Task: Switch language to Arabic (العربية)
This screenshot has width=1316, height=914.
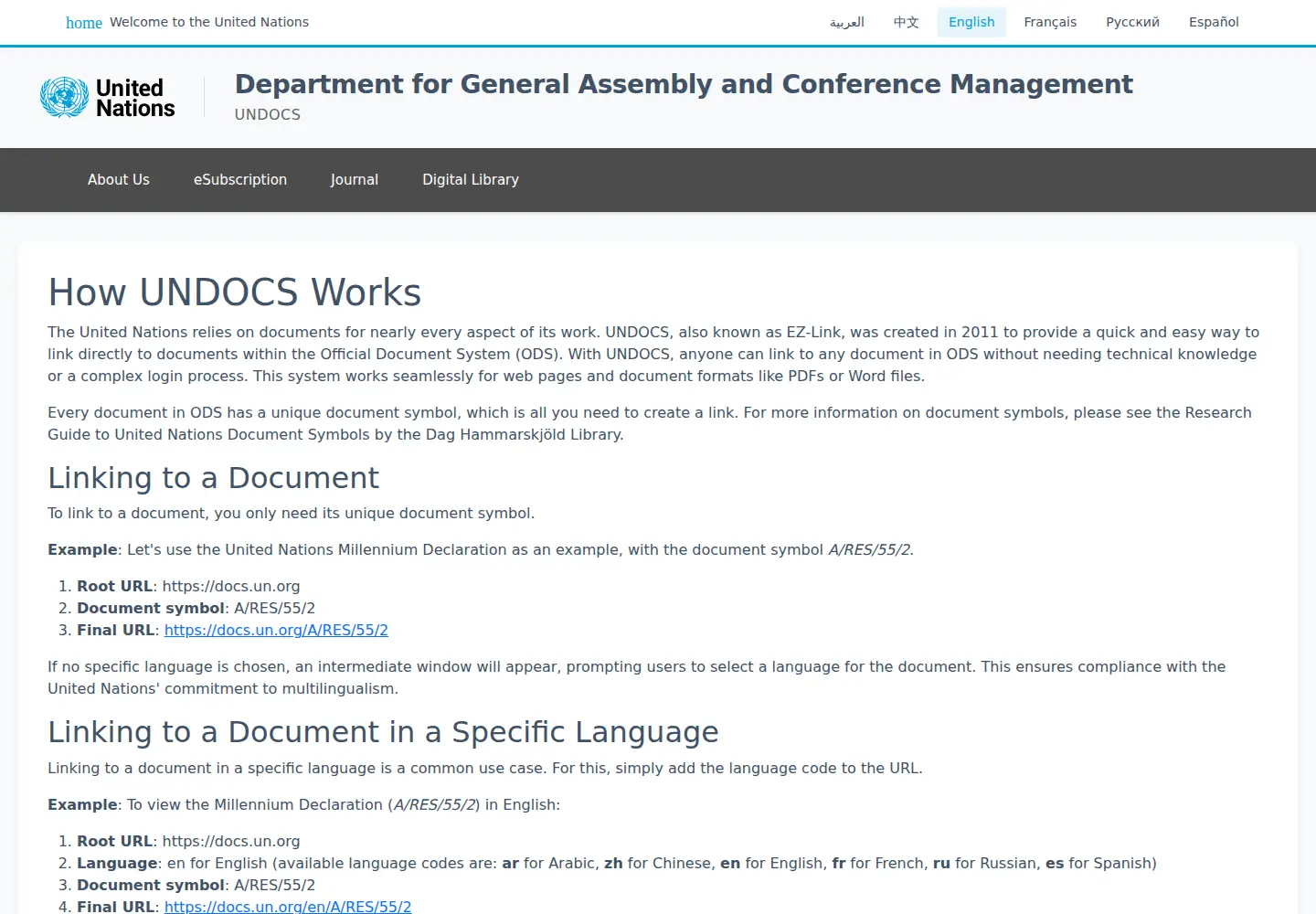Action: tap(847, 22)
